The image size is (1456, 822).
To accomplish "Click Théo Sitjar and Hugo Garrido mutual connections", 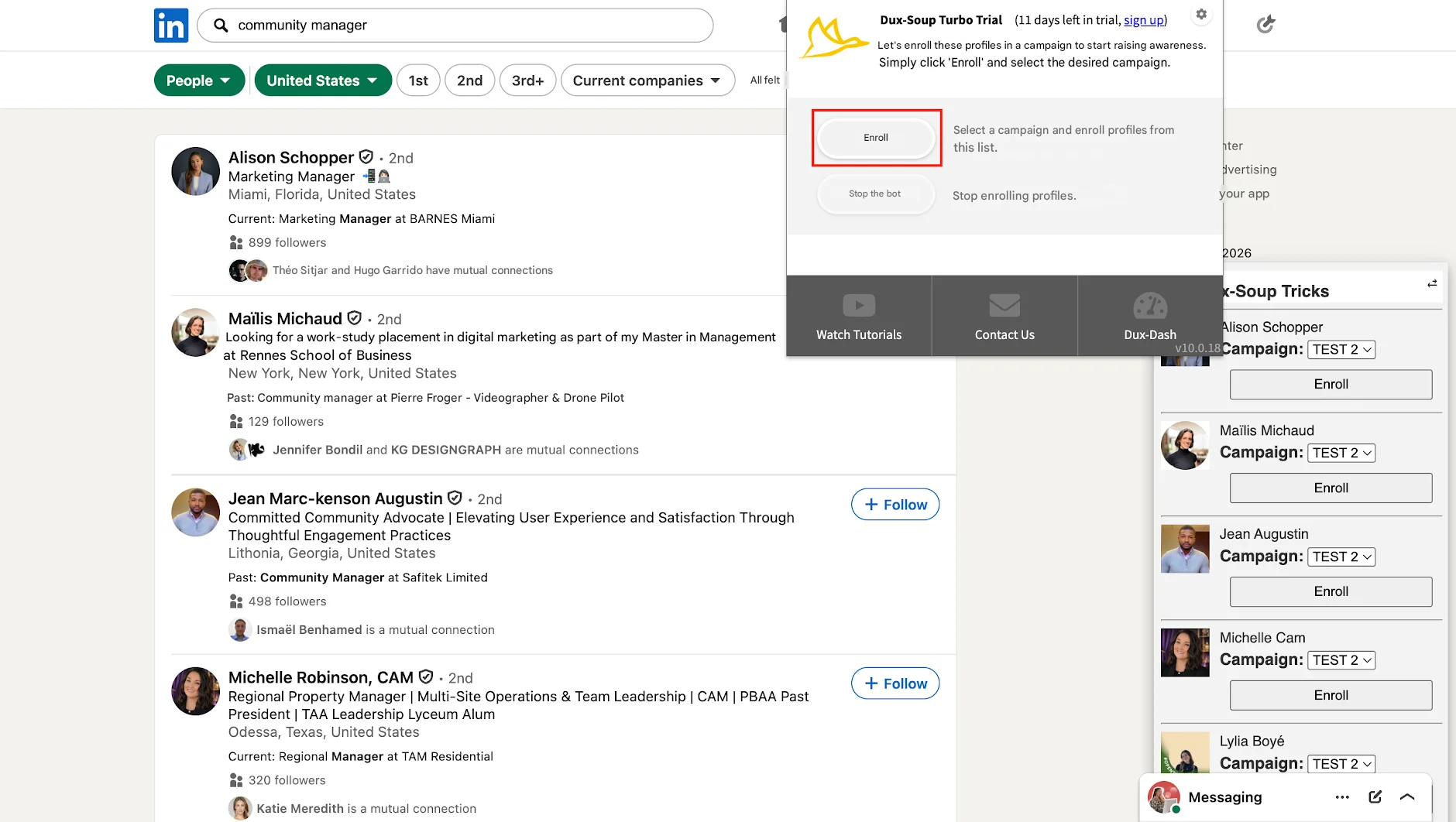I will pyautogui.click(x=412, y=270).
